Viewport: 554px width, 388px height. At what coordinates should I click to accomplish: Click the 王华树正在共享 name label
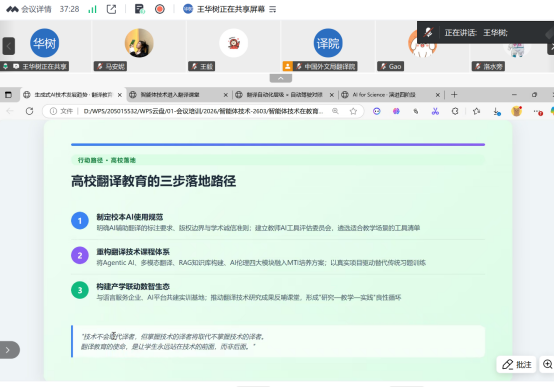tap(45, 66)
